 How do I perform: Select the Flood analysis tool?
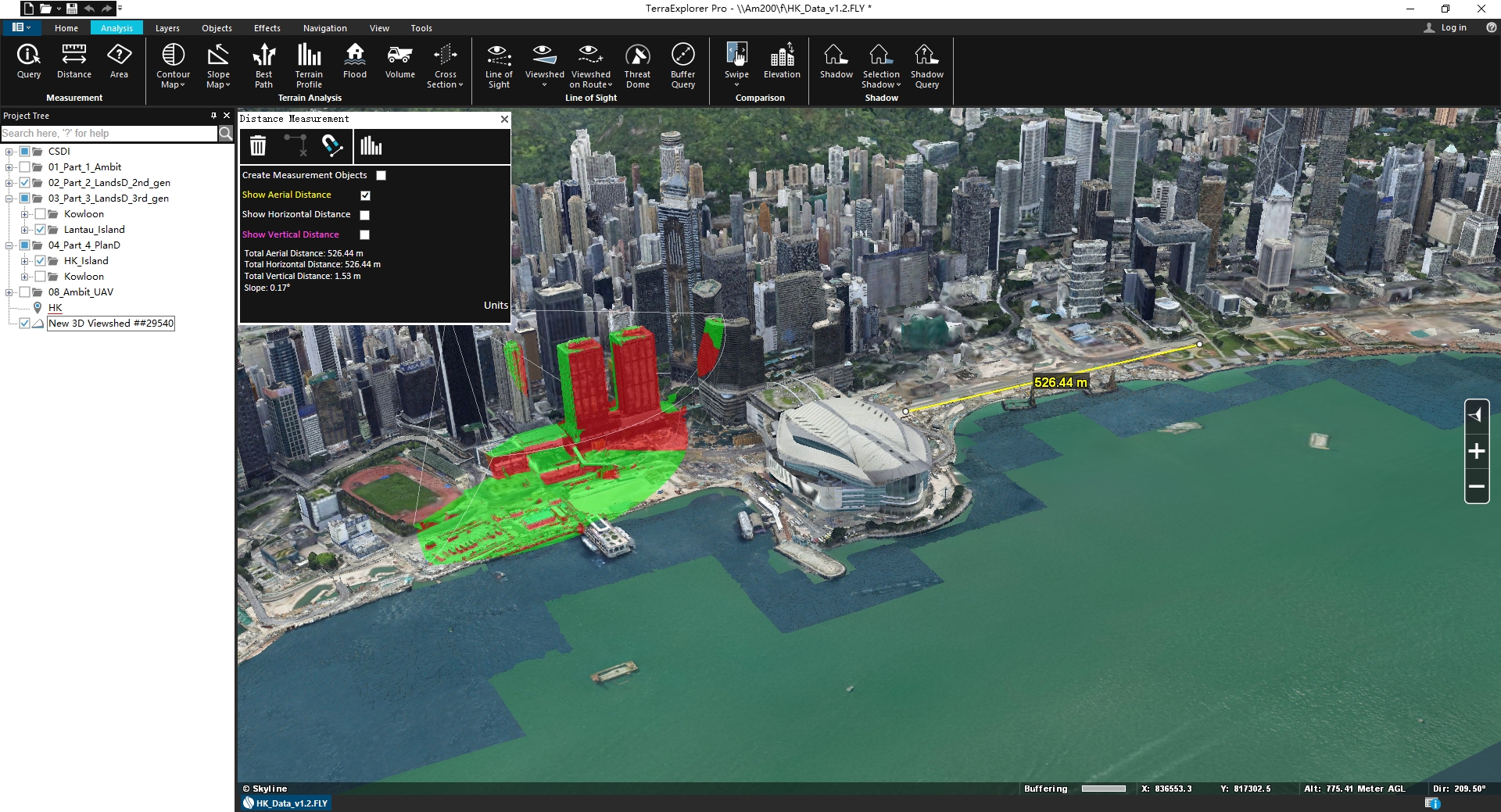[x=354, y=62]
